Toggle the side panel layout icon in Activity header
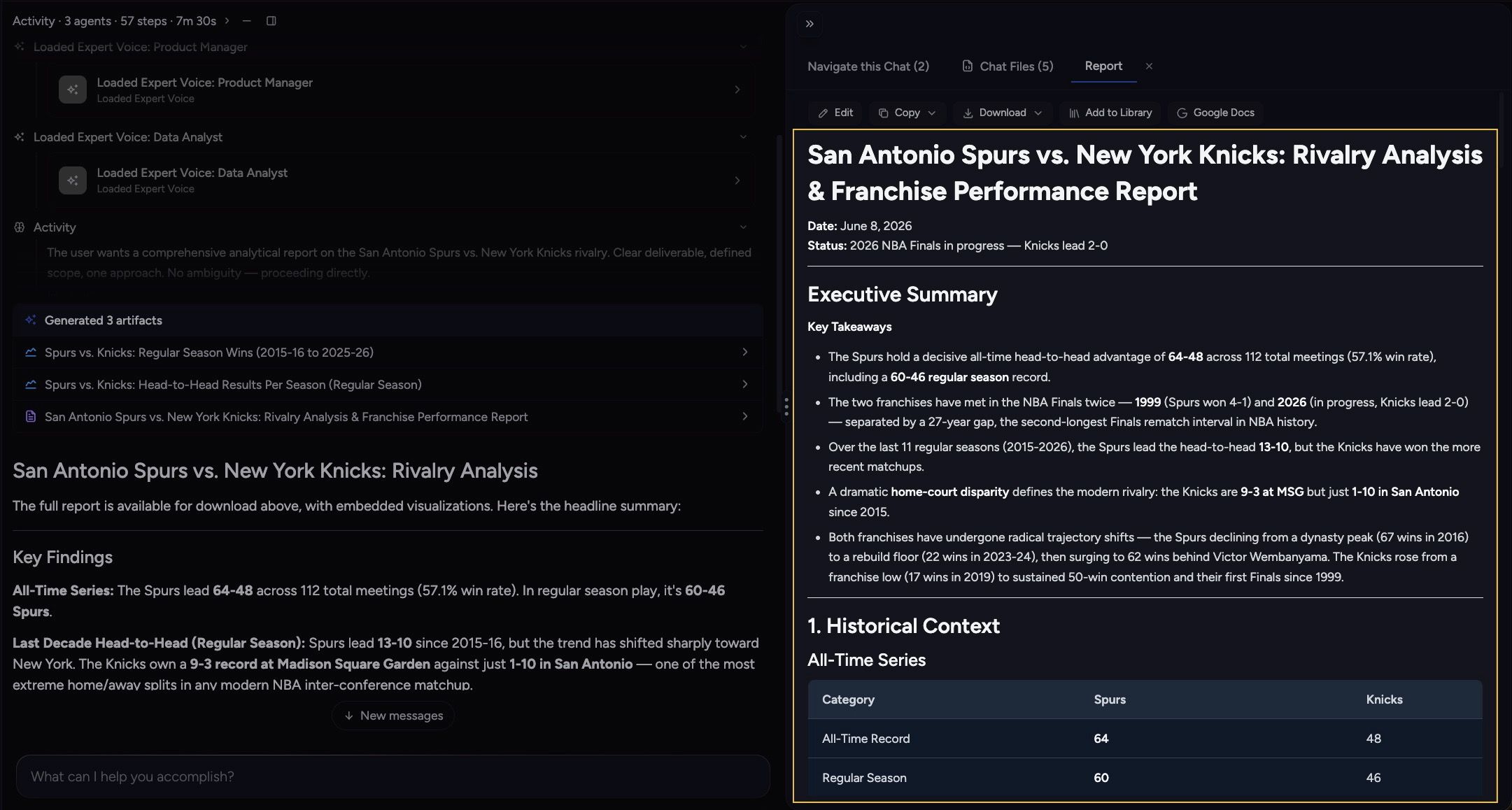 pos(271,21)
